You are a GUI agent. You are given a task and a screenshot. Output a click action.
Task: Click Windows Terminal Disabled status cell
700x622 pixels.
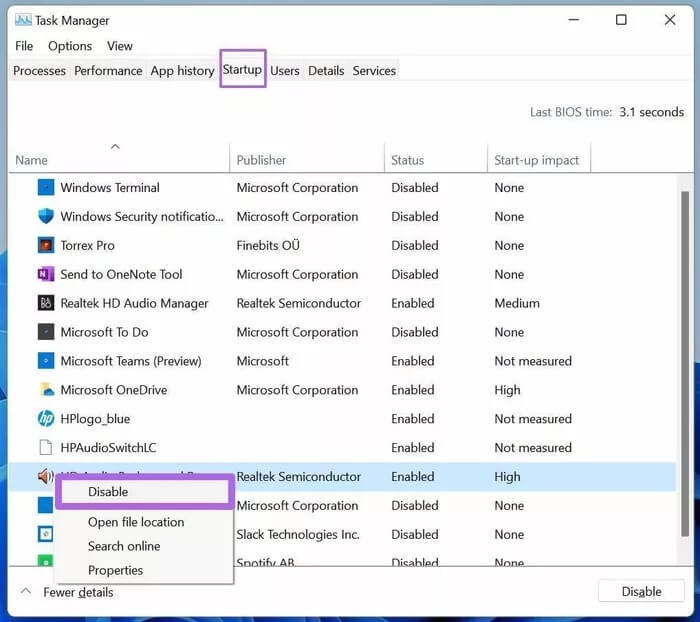click(415, 188)
